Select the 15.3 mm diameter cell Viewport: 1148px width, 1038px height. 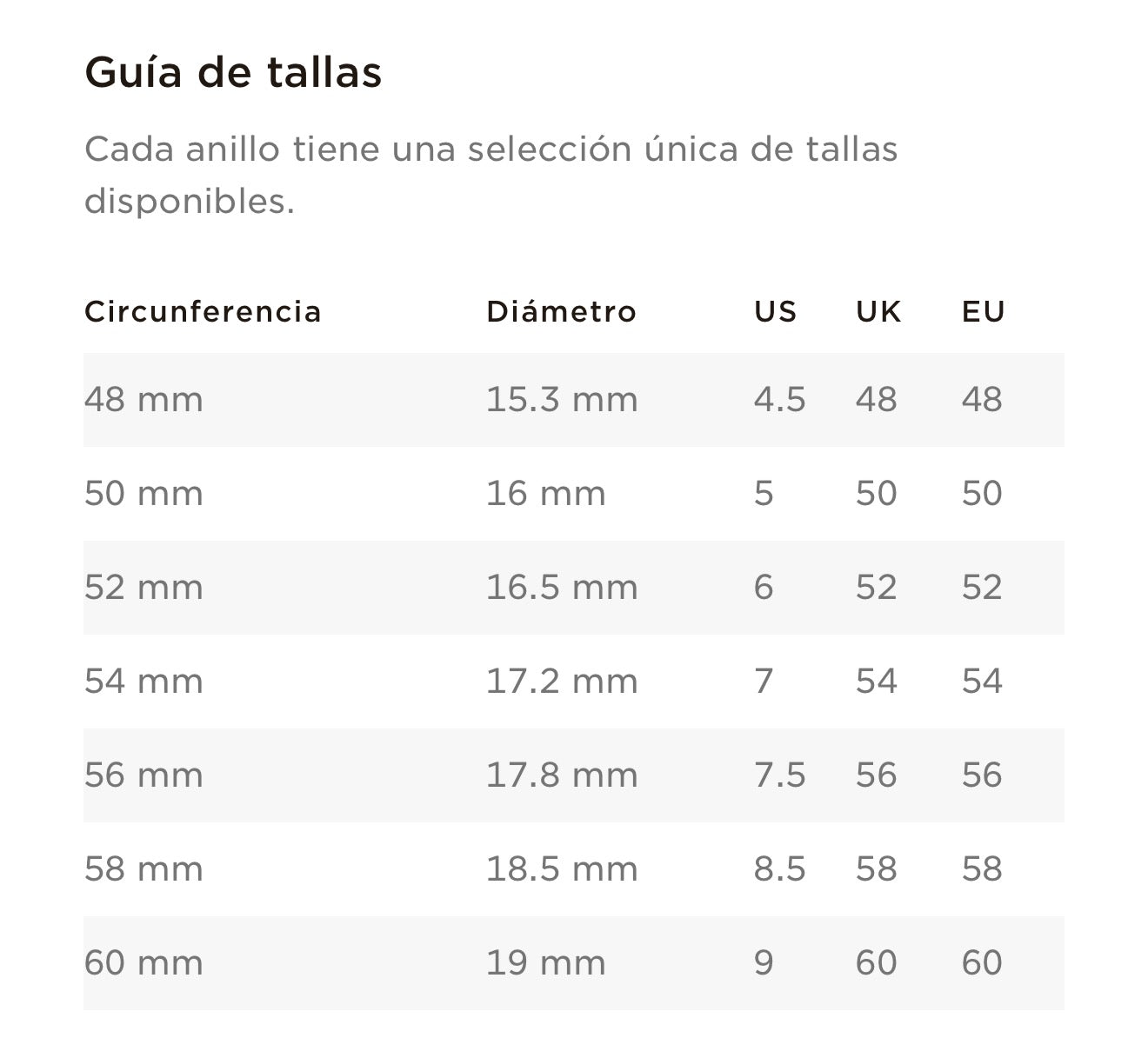(562, 400)
